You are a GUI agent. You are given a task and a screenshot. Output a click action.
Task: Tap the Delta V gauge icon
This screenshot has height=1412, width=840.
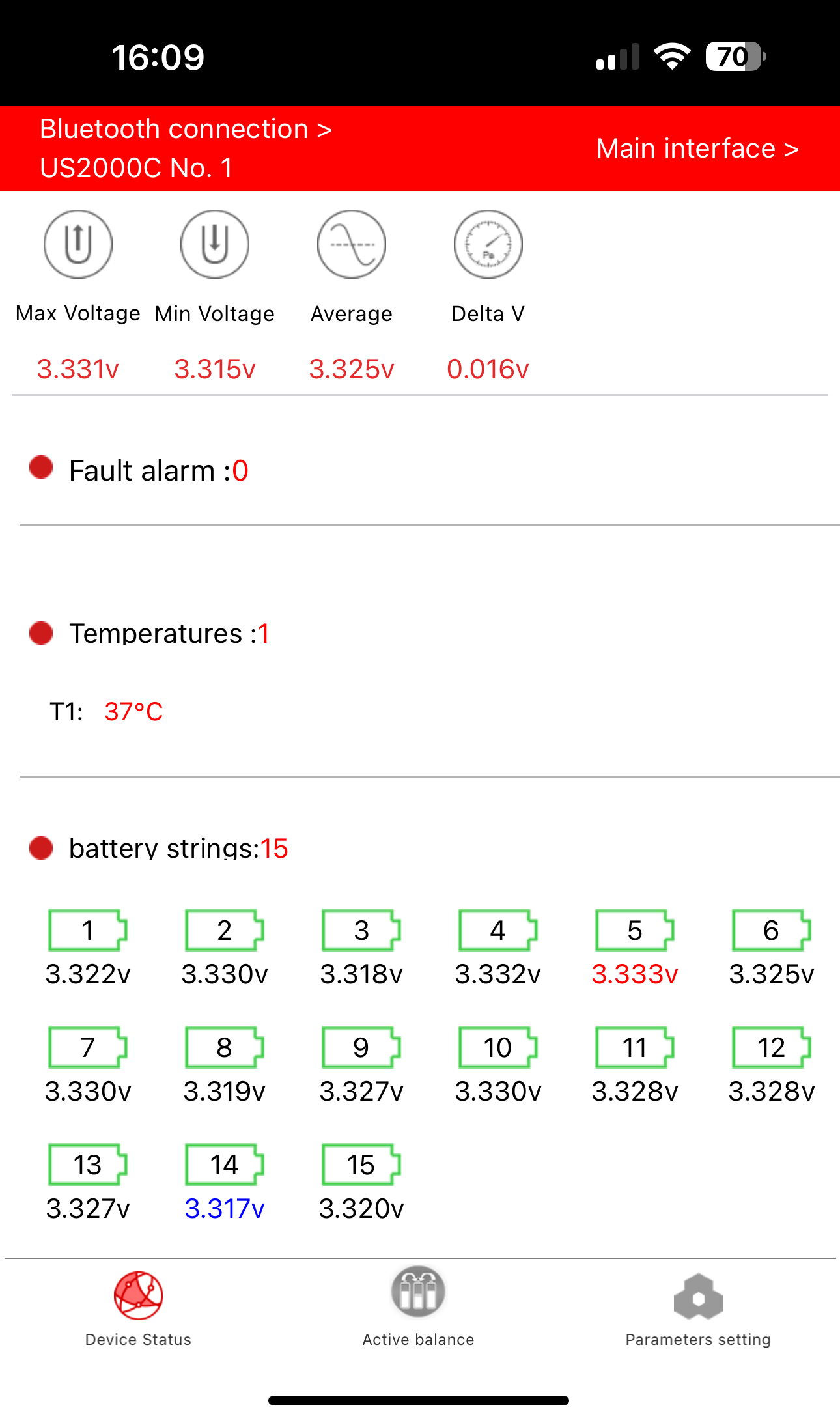coord(488,244)
